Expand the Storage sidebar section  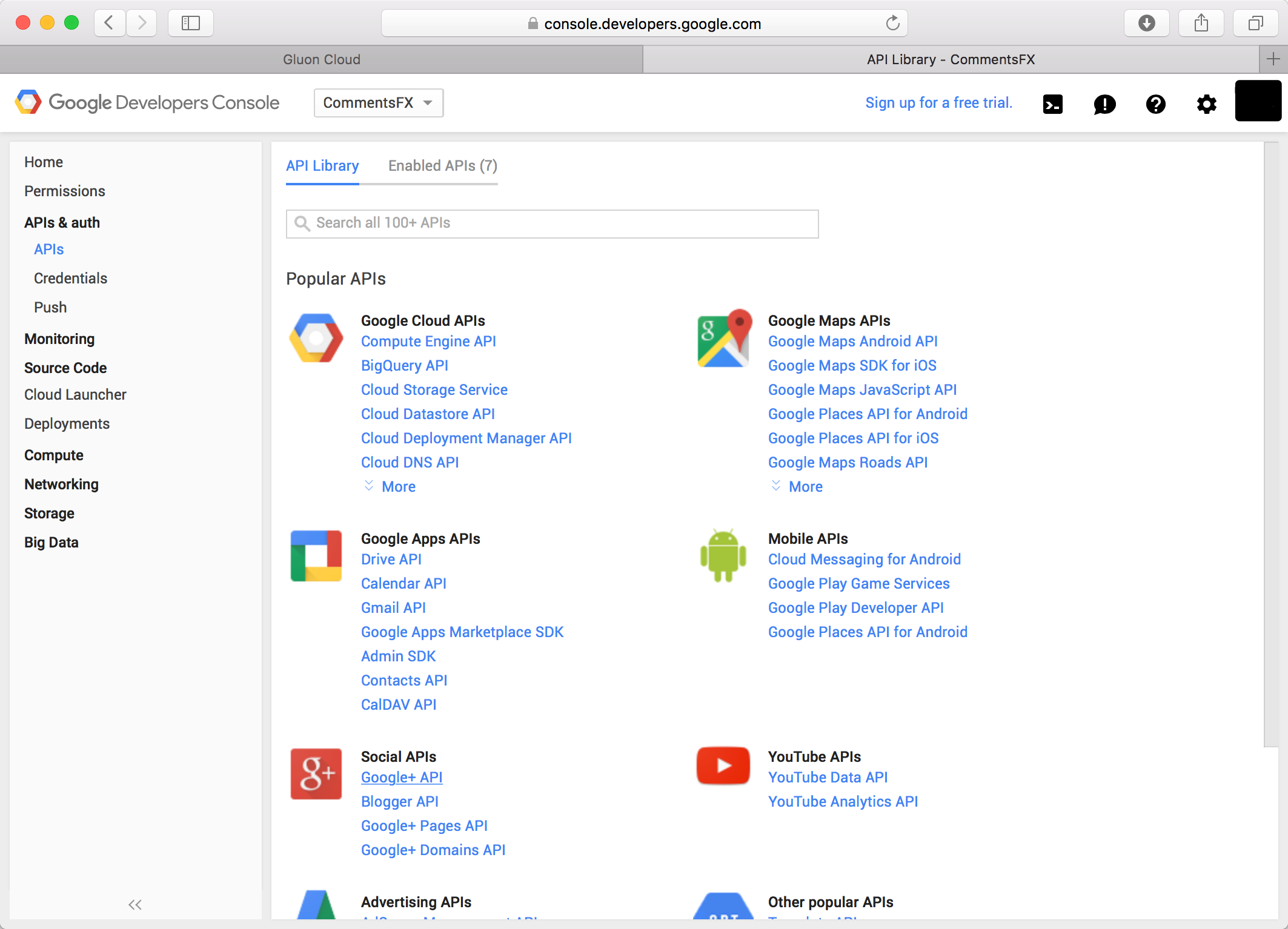pyautogui.click(x=49, y=513)
